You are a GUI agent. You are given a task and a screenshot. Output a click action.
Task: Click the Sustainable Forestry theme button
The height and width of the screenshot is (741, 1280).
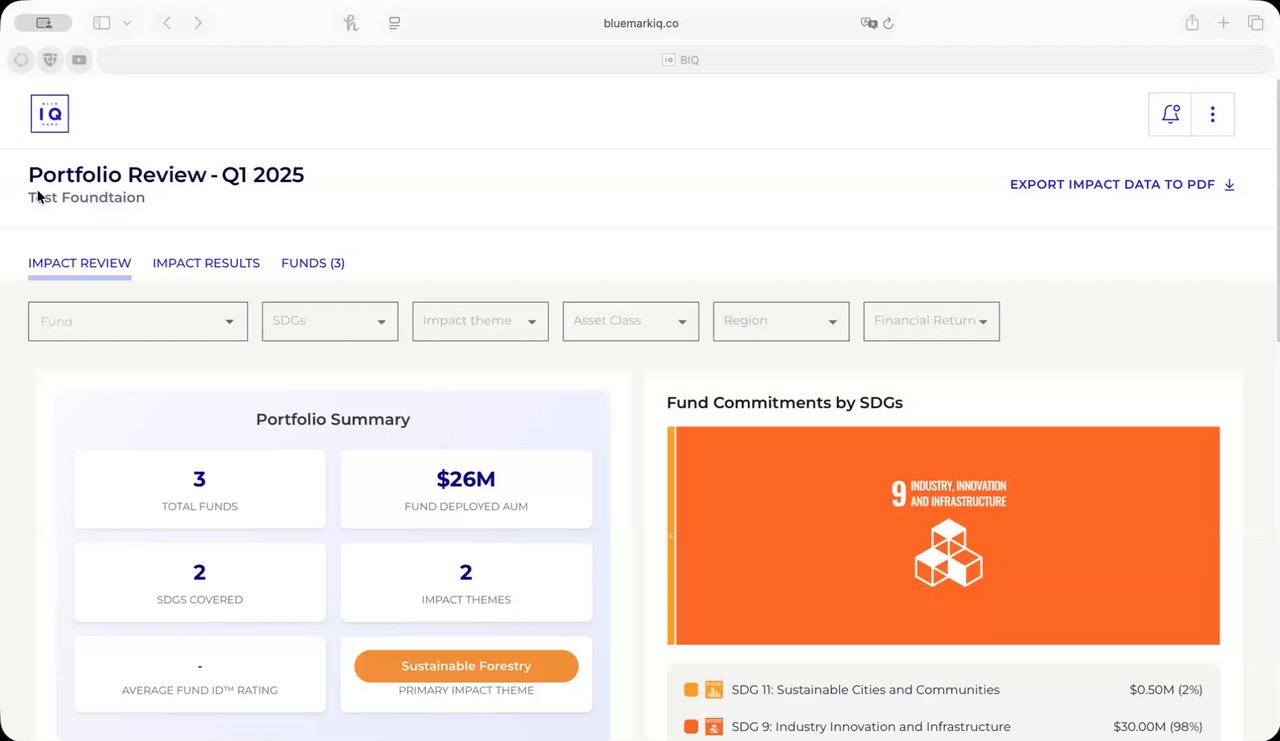[x=466, y=666]
